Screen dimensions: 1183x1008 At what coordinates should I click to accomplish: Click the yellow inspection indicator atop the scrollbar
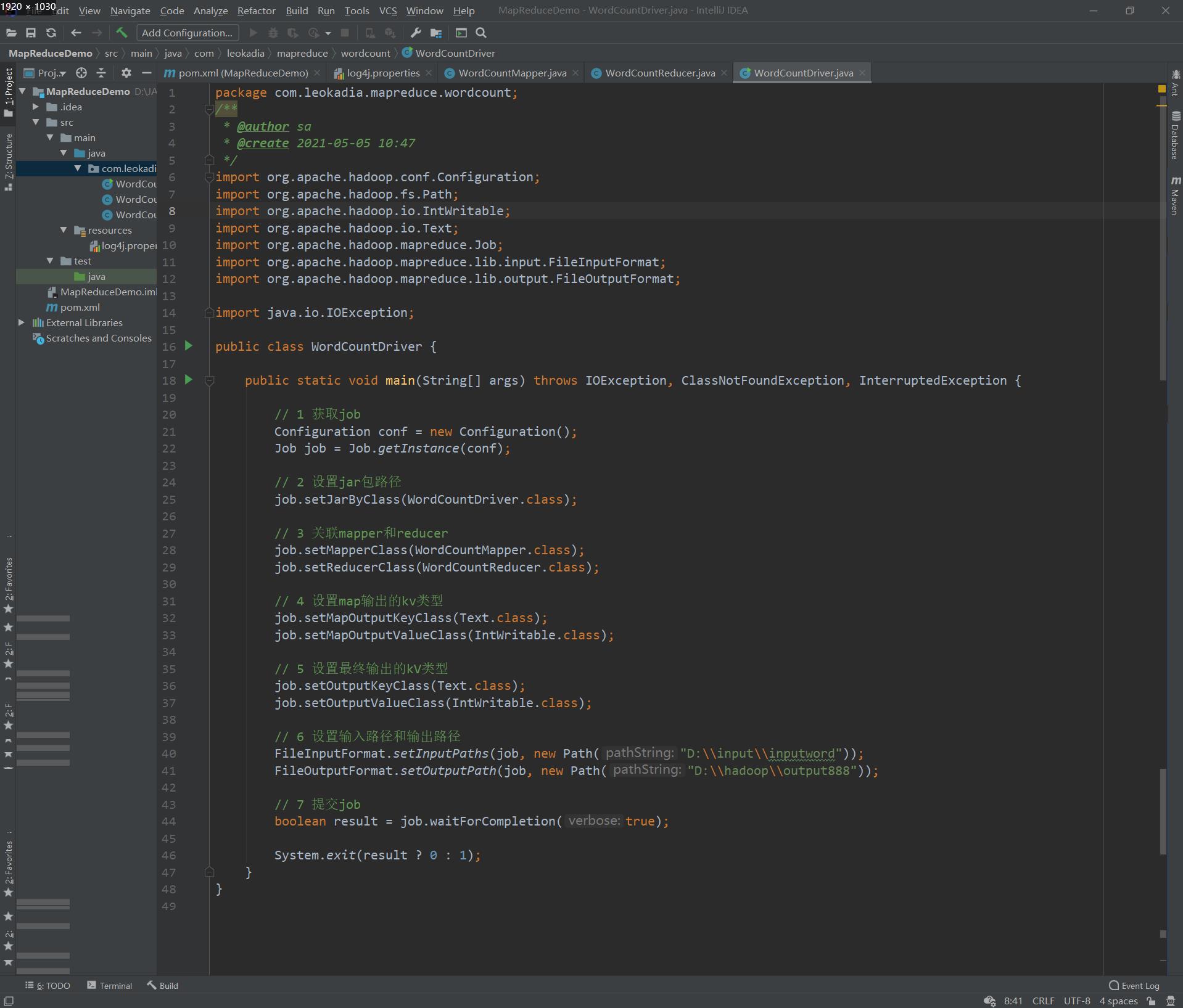click(1162, 89)
